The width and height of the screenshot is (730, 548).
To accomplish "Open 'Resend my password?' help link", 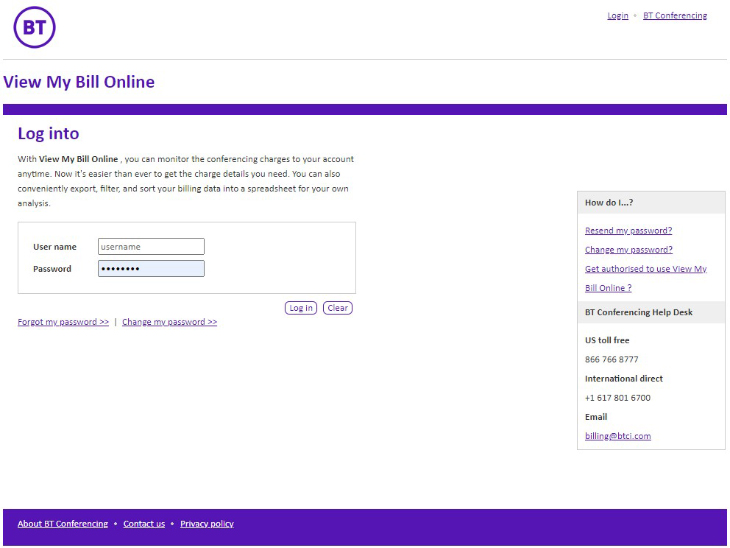I will coord(629,230).
